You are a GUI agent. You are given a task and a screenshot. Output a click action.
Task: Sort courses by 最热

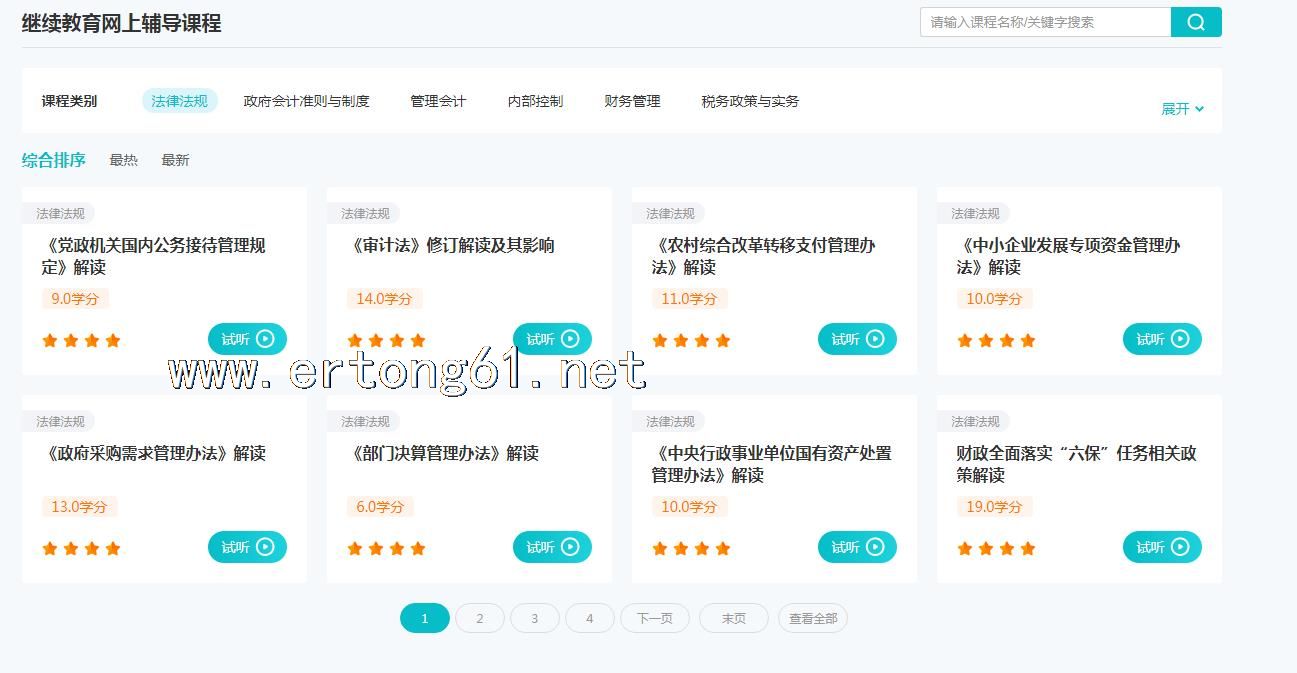(x=123, y=160)
